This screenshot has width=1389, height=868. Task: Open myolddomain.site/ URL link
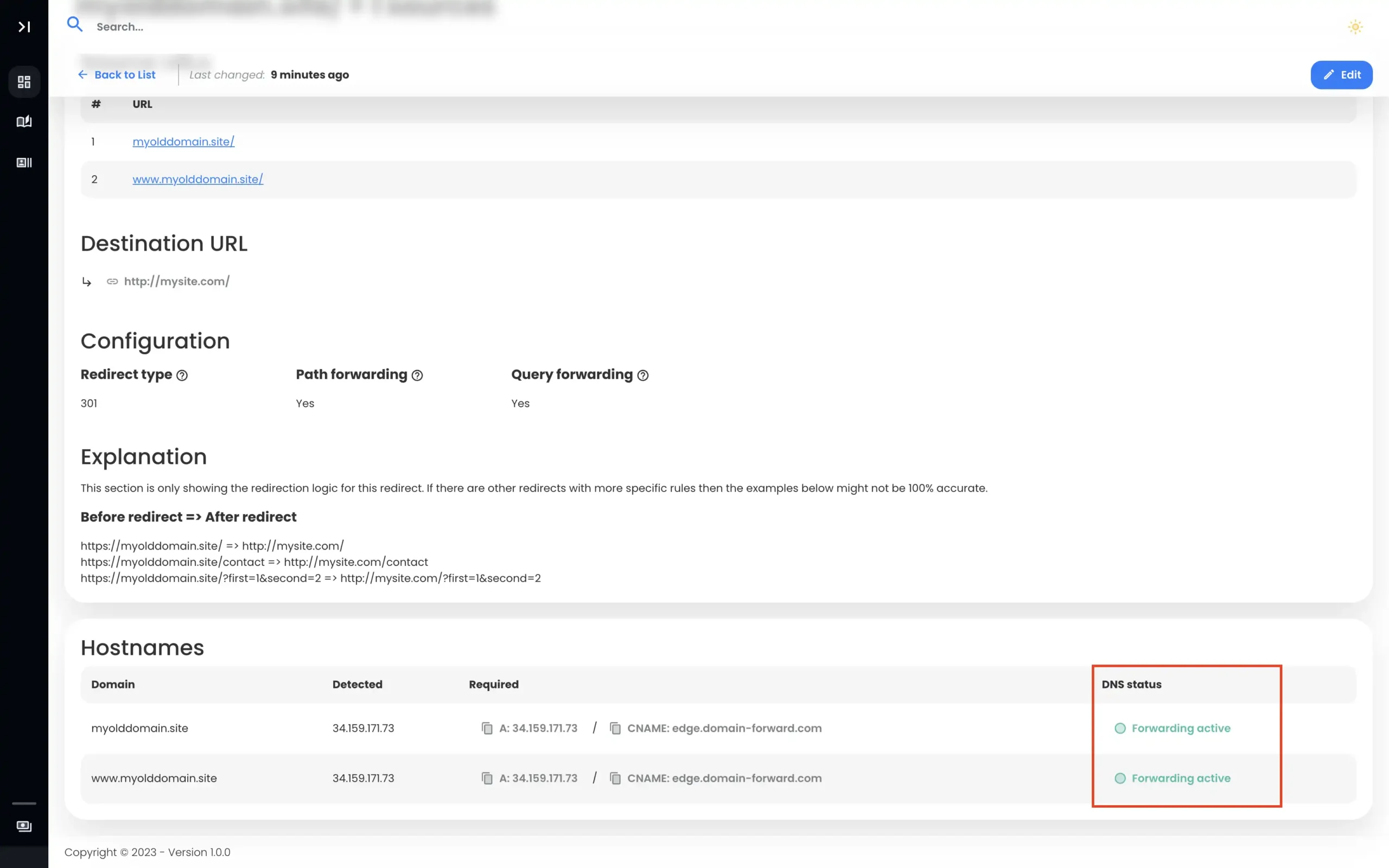[x=183, y=141]
